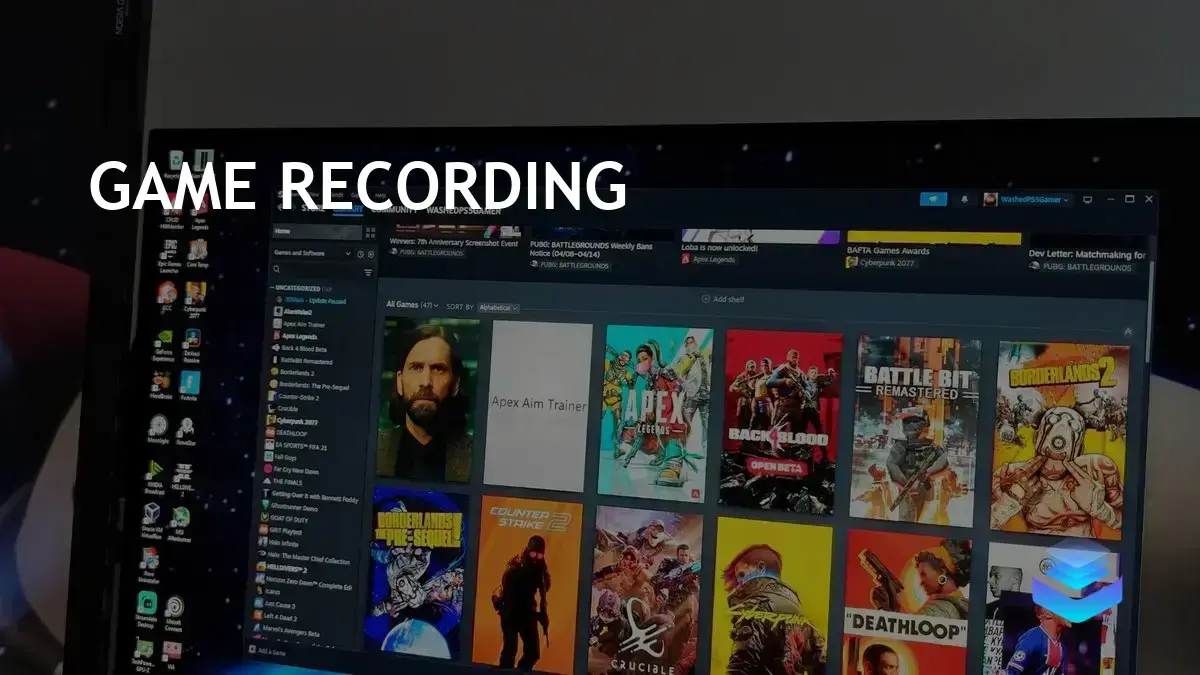Open Borderlands 2 cover tile

point(1059,441)
